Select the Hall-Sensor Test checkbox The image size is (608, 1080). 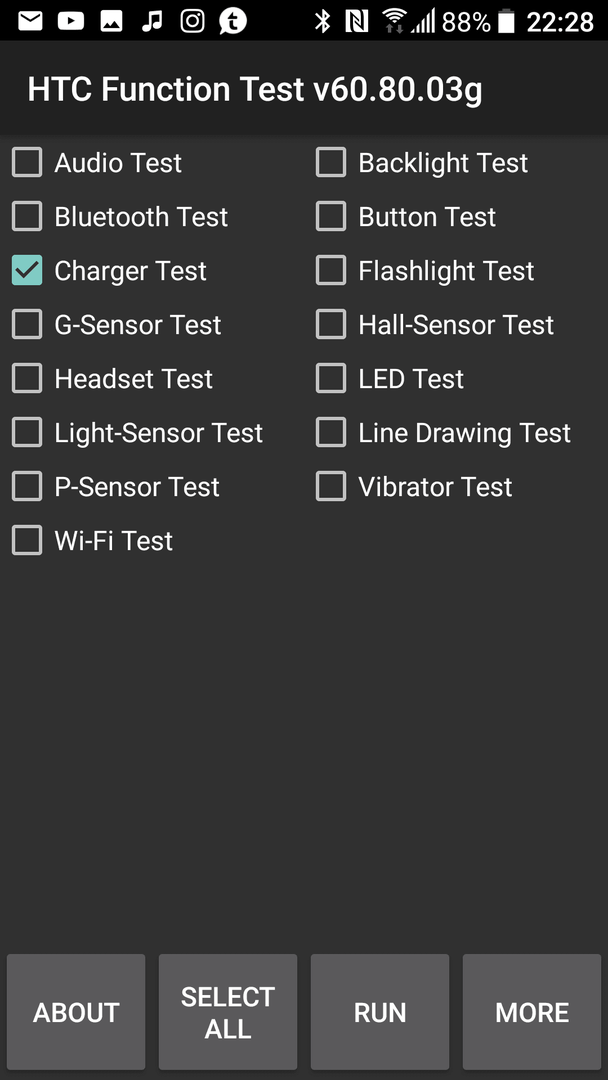331,324
